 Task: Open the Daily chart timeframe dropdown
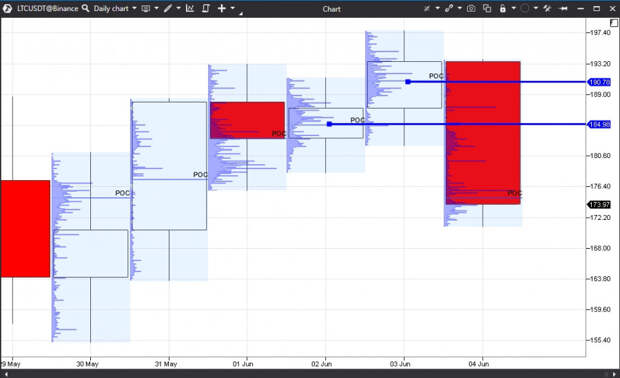(x=115, y=8)
